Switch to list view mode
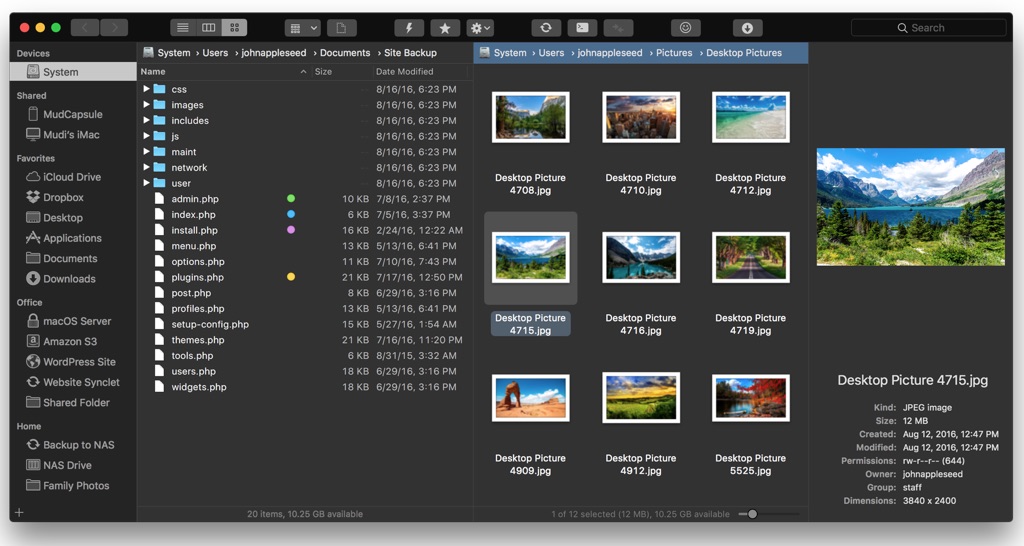1024x546 pixels. point(183,28)
